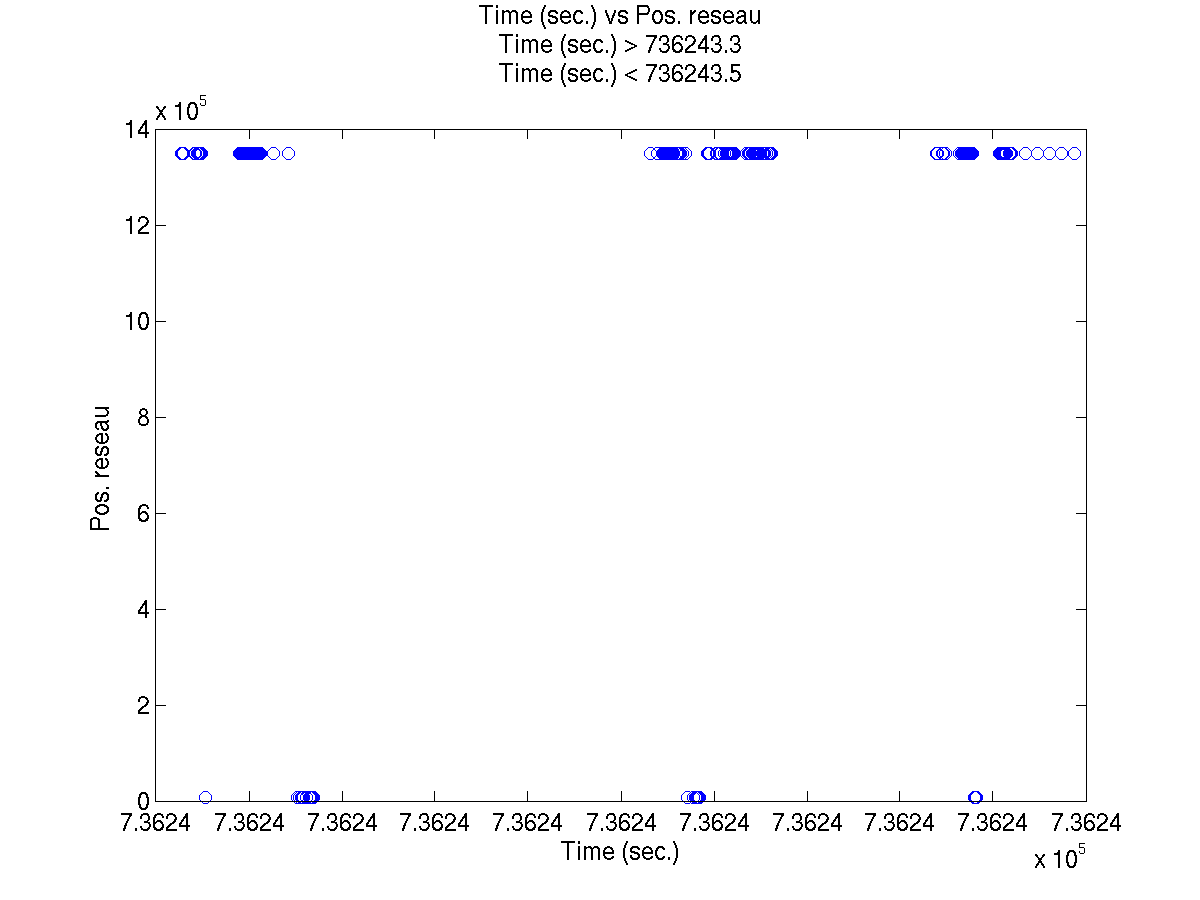Click the y-axis tick label "12"

tap(137, 226)
